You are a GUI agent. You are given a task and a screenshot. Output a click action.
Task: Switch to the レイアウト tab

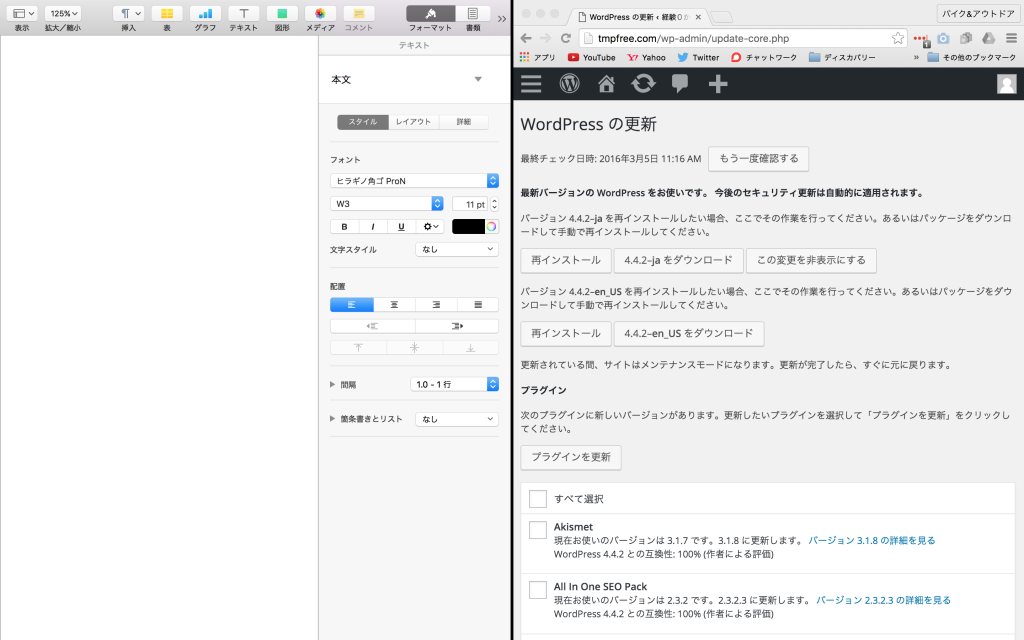(x=413, y=121)
